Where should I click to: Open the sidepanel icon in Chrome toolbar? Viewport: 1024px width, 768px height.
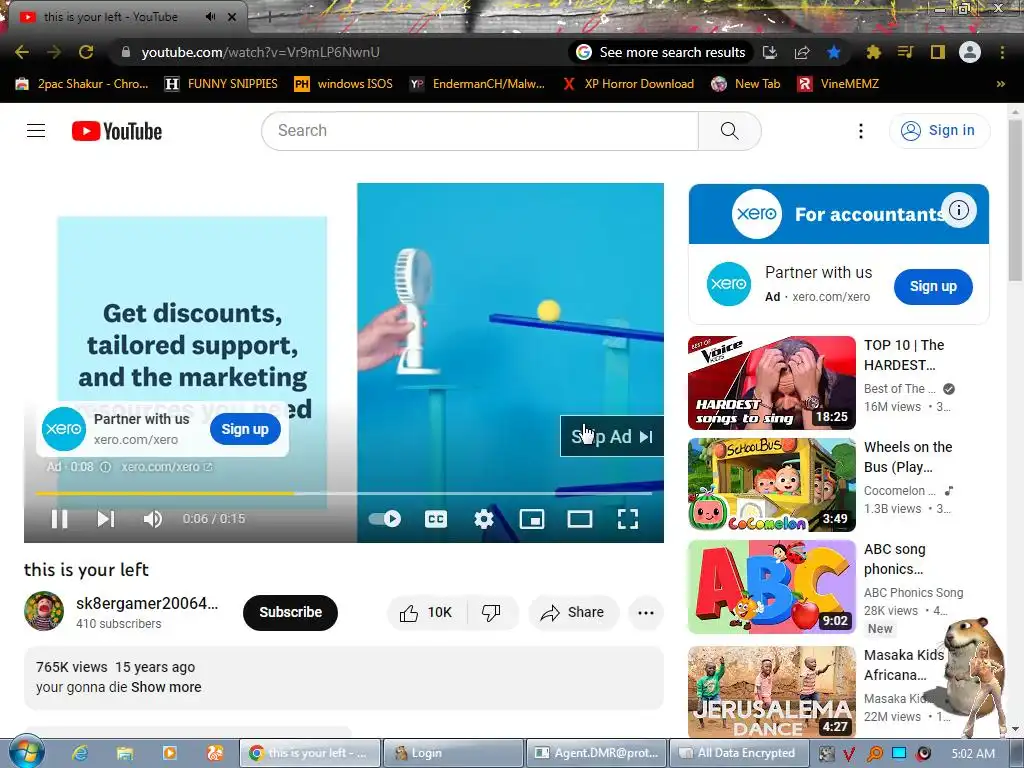938,52
